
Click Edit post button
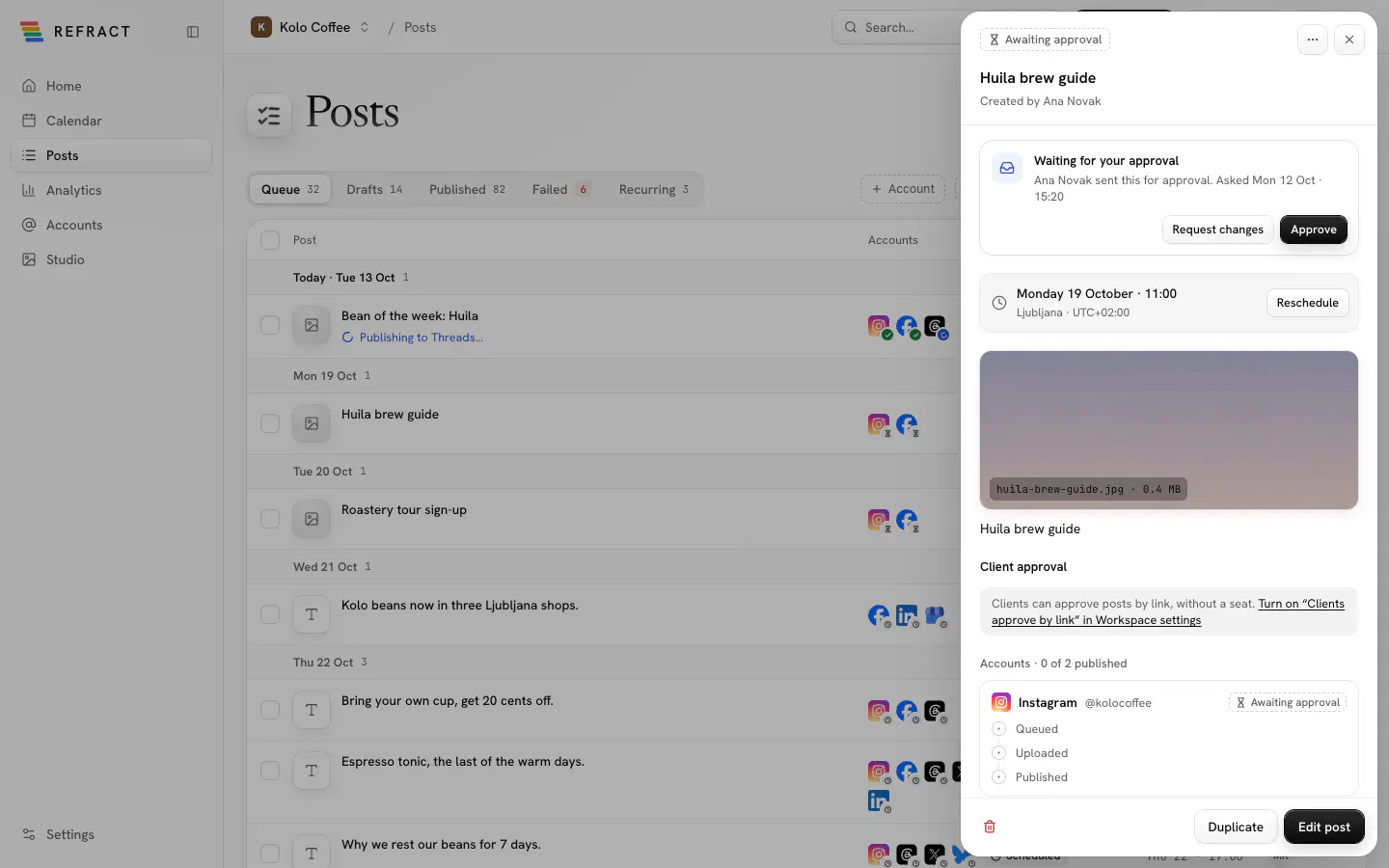tap(1323, 827)
